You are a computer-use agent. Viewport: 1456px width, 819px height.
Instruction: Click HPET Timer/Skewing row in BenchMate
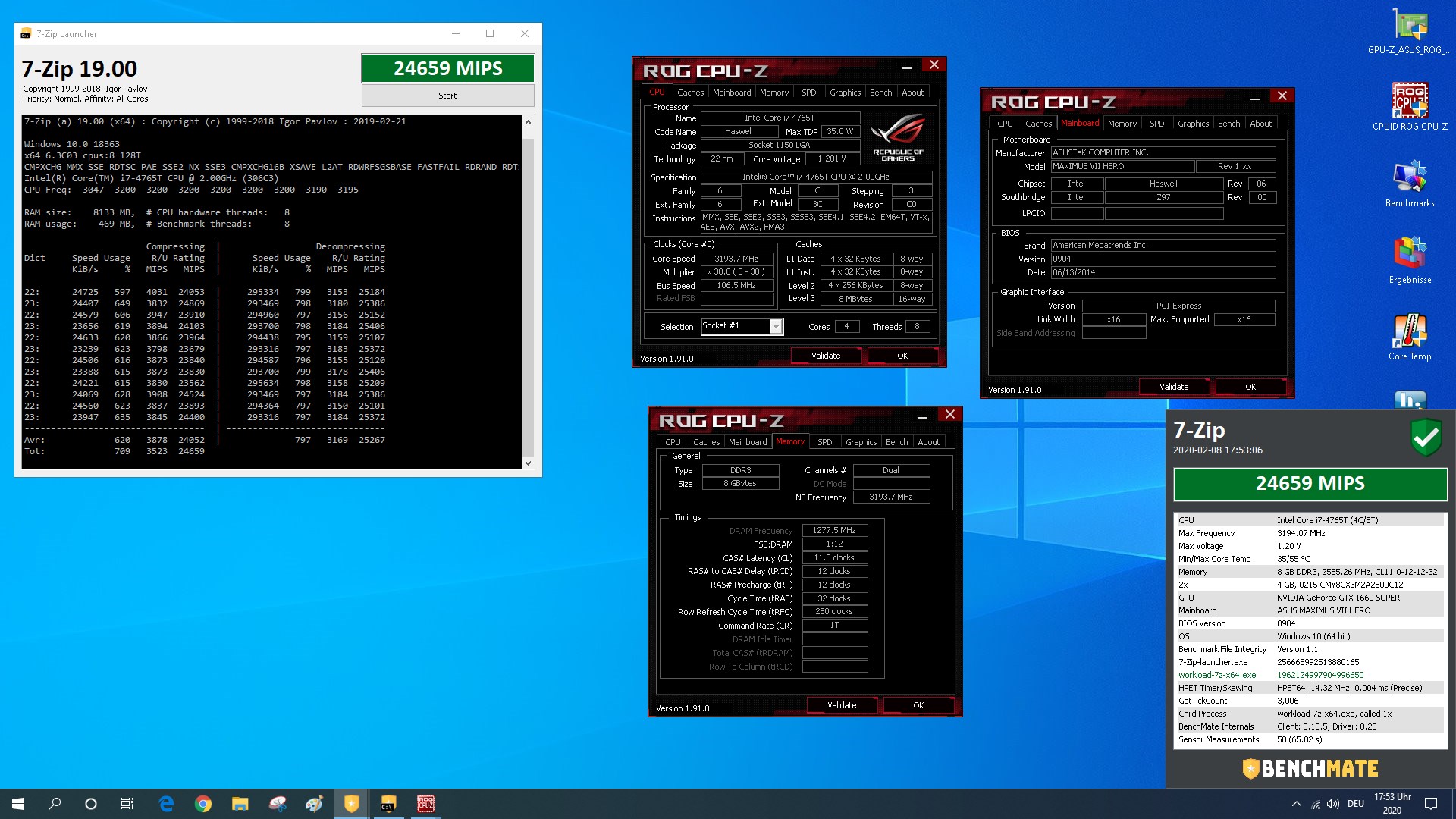pos(1310,688)
